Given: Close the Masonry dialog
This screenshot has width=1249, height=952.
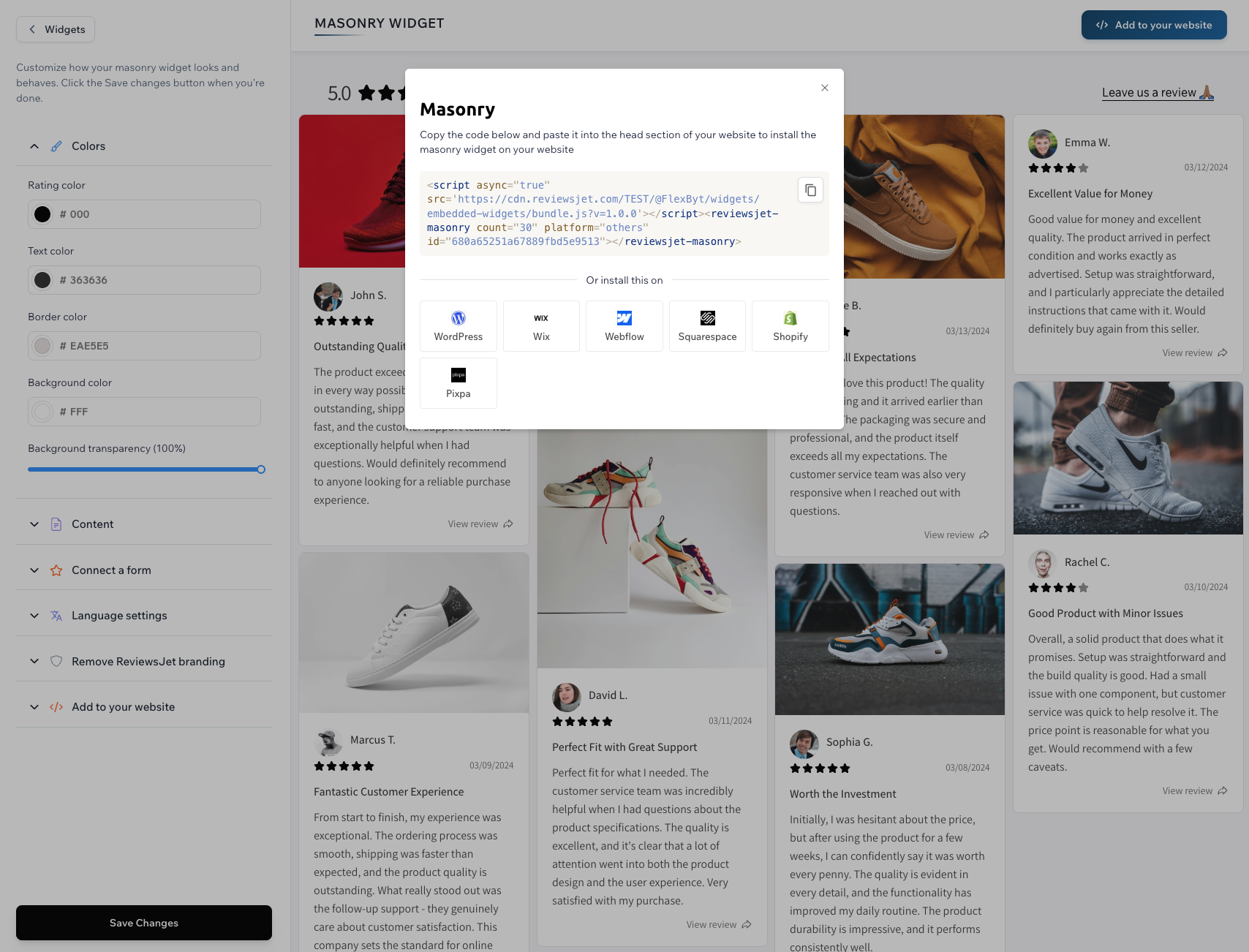Looking at the screenshot, I should tap(825, 88).
